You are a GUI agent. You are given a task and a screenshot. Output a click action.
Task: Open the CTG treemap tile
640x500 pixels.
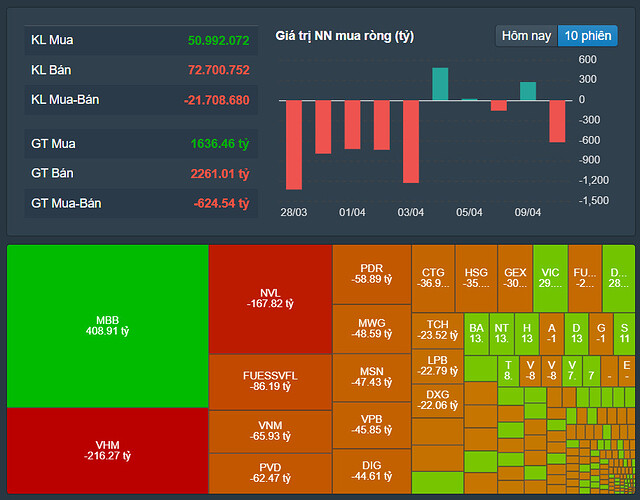pos(433,278)
